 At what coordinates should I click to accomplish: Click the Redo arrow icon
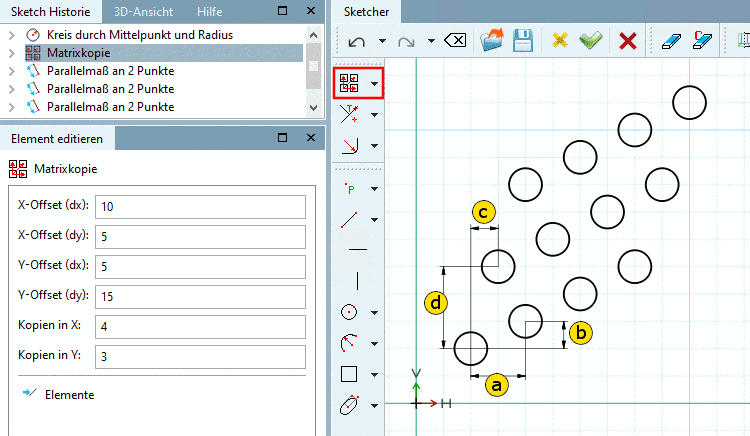(407, 42)
